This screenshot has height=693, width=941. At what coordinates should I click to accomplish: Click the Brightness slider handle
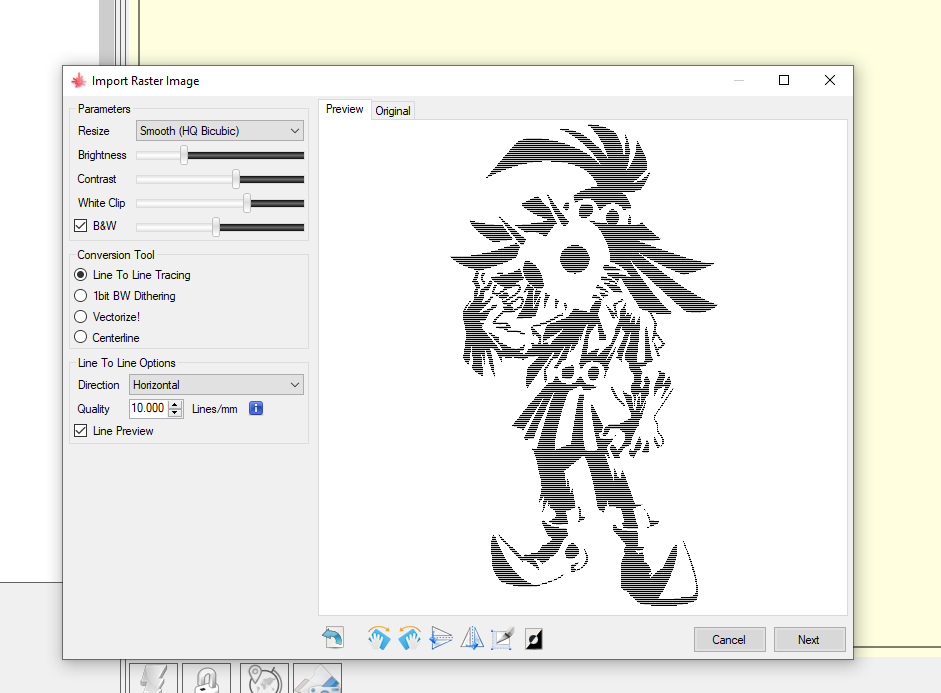[x=184, y=155]
